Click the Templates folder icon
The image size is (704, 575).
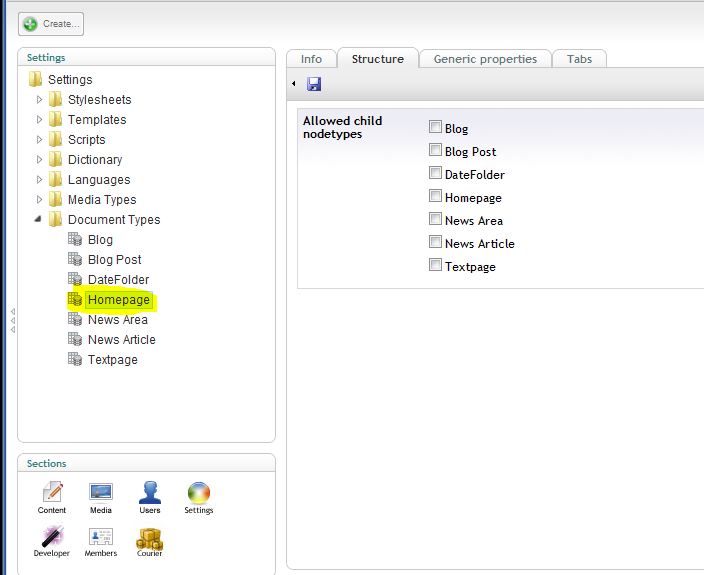pos(55,119)
